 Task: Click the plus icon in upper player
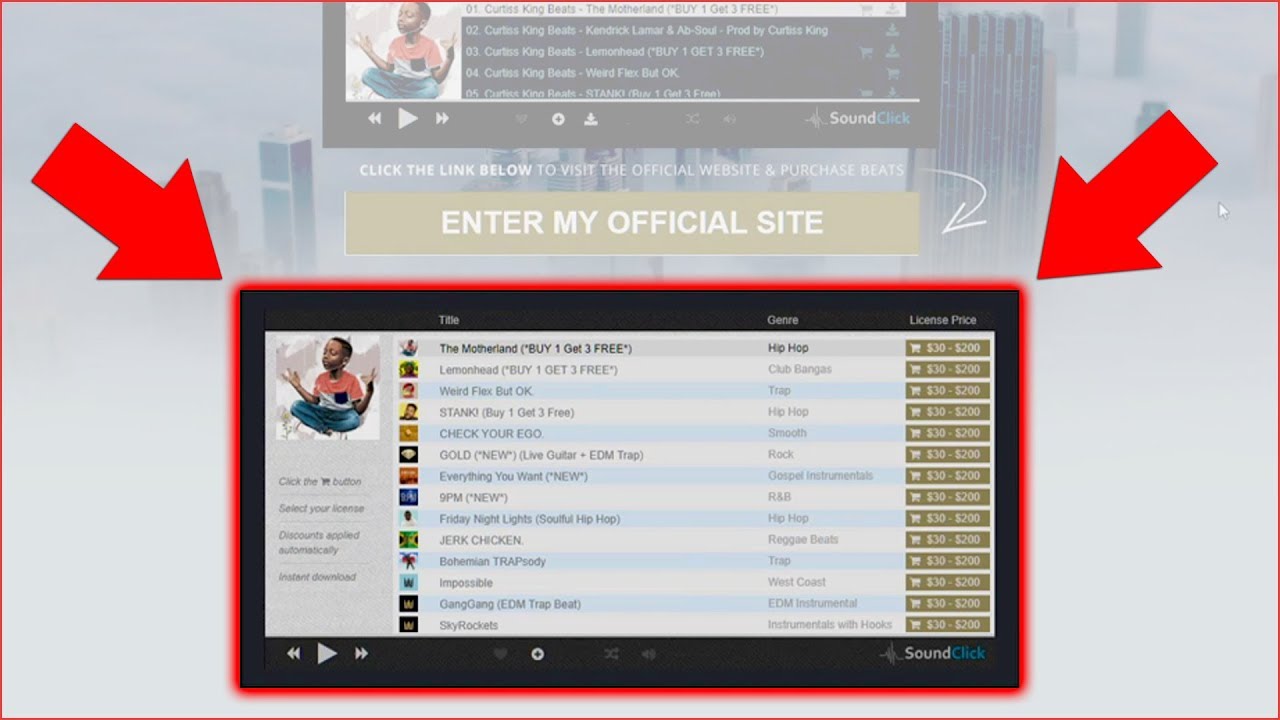coord(558,119)
